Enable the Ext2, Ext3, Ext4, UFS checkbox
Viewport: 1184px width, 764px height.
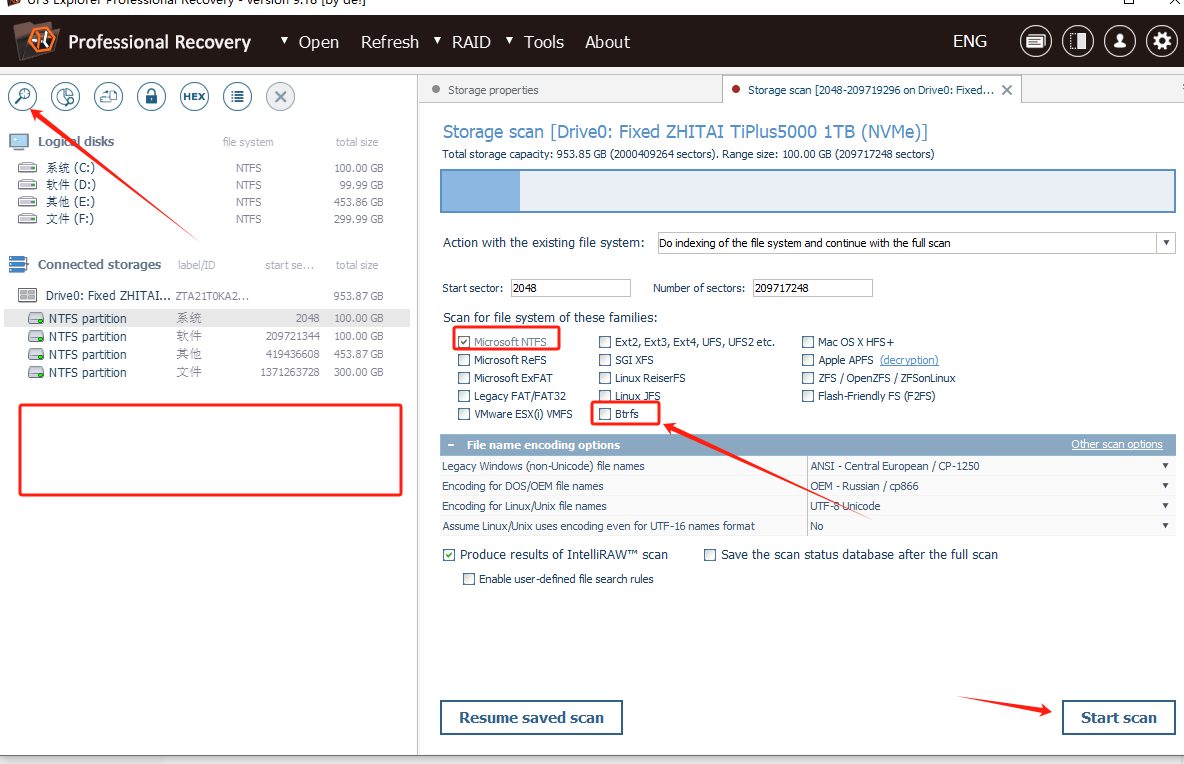(x=605, y=342)
